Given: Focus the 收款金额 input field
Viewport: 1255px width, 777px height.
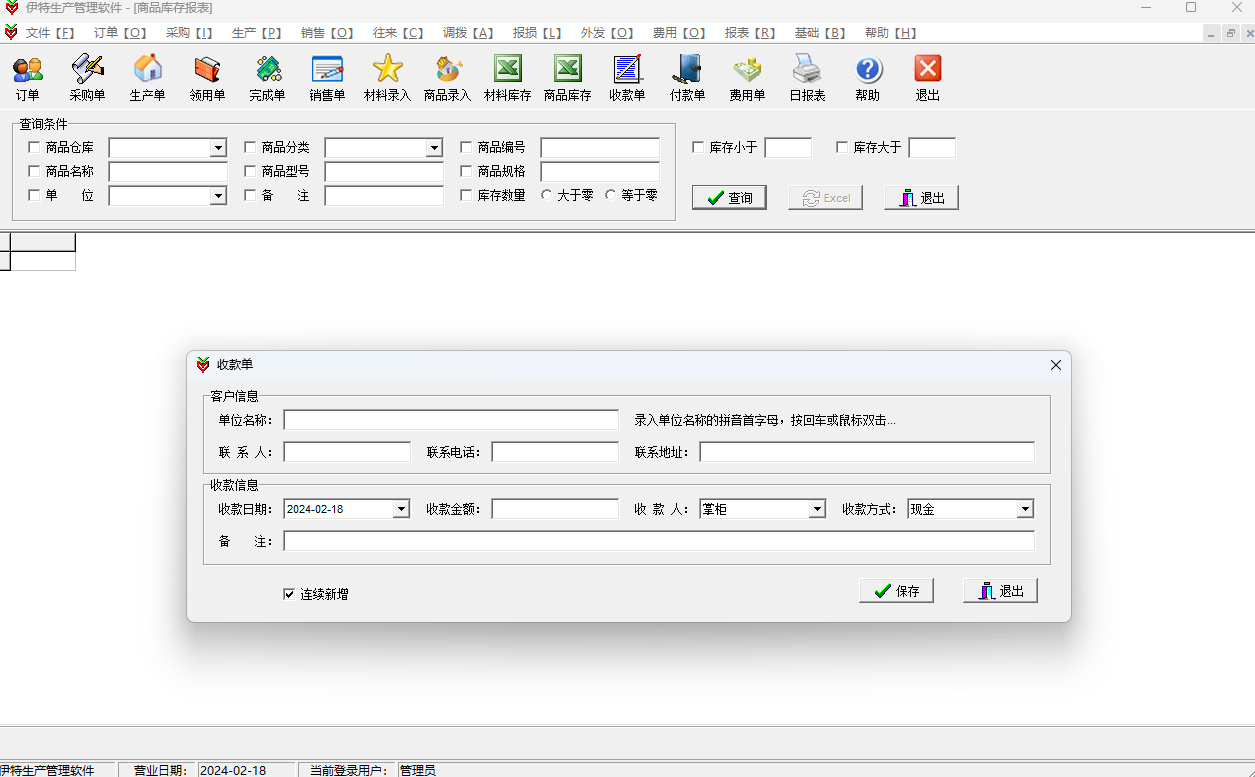Looking at the screenshot, I should (555, 509).
